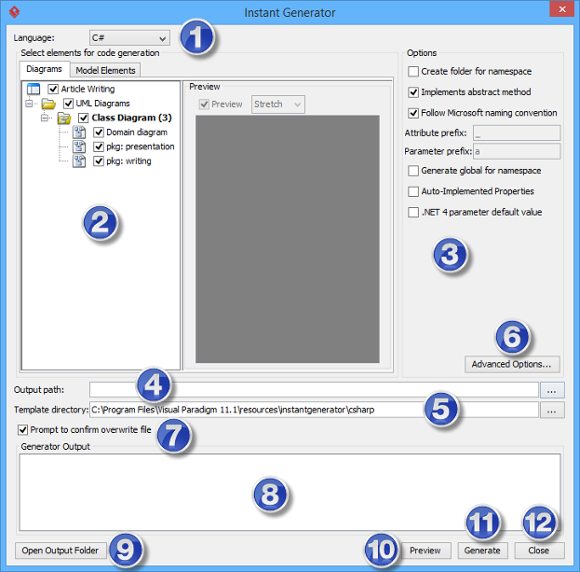580x572 pixels.
Task: Enable .NET 4 parameter default value
Action: [413, 212]
